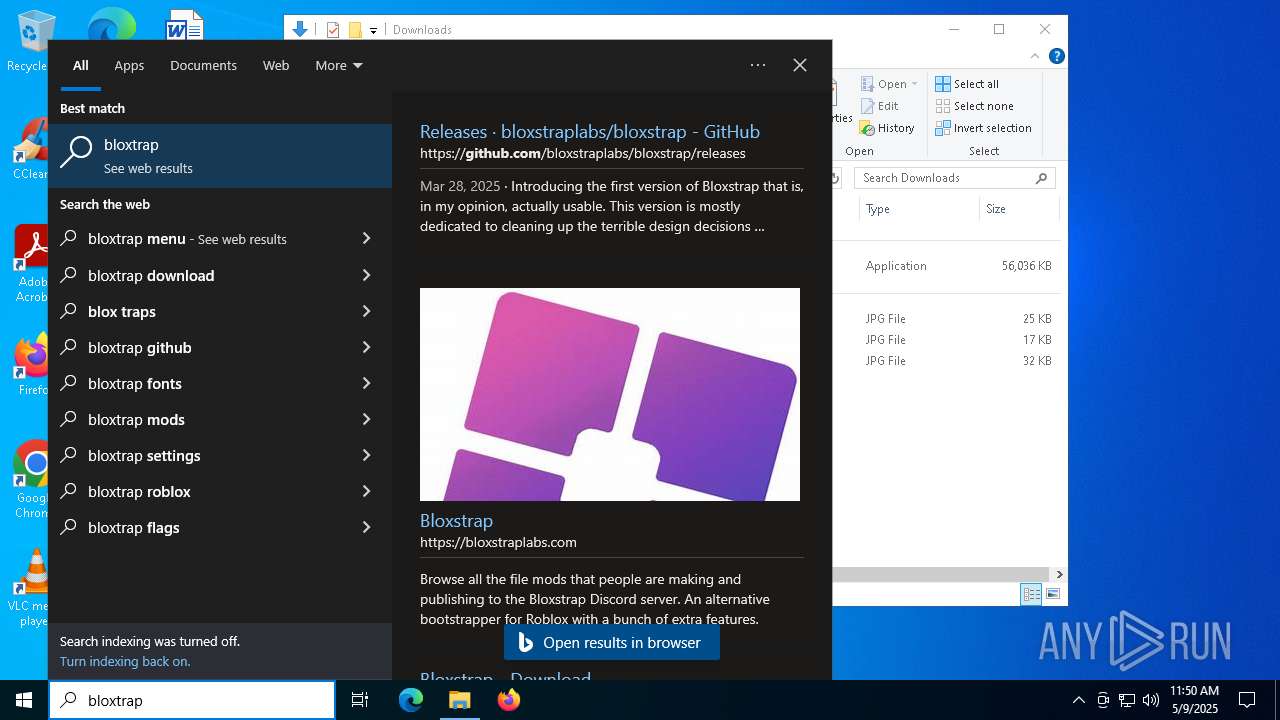Image resolution: width=1280 pixels, height=720 pixels.
Task: Switch to the Web search tab
Action: [x=276, y=65]
